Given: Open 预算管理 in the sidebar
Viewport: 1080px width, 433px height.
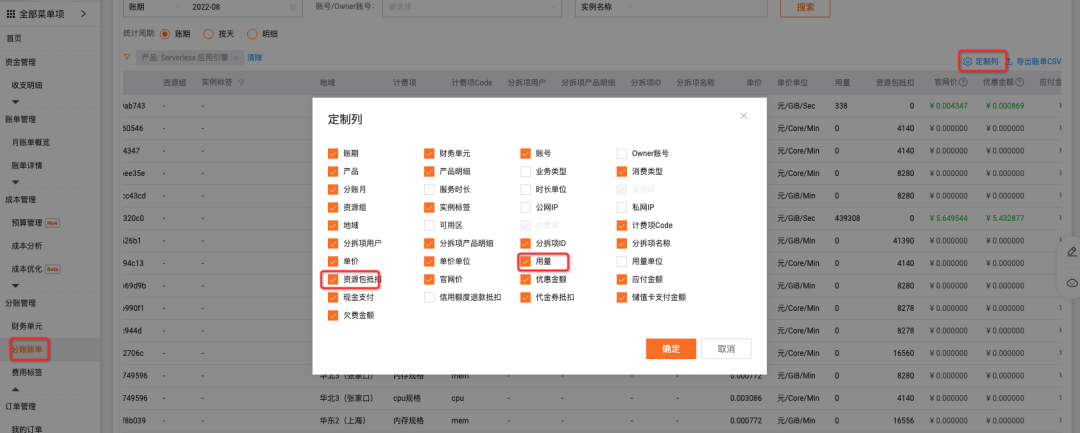Looking at the screenshot, I should pyautogui.click(x=28, y=223).
